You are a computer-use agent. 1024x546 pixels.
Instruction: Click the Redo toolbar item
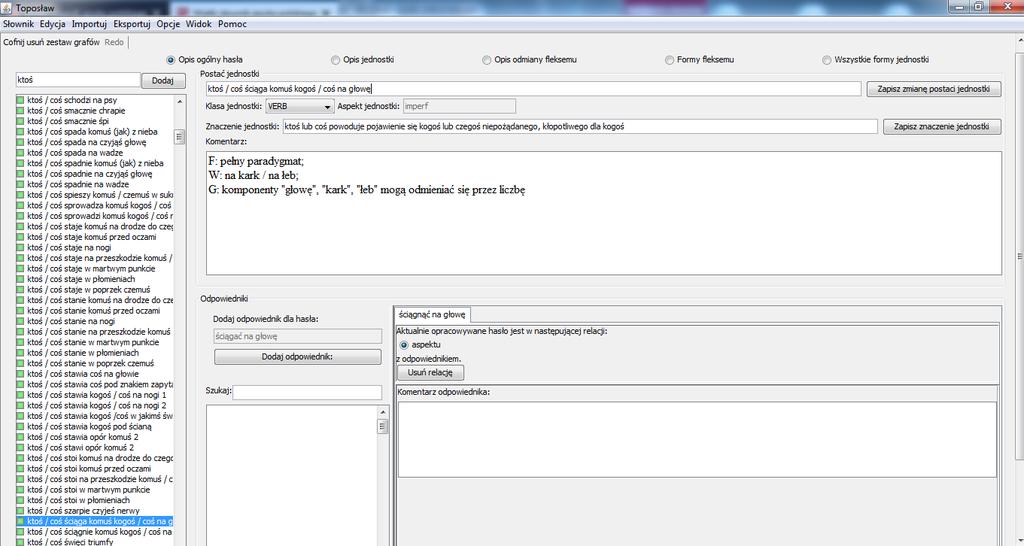click(114, 42)
